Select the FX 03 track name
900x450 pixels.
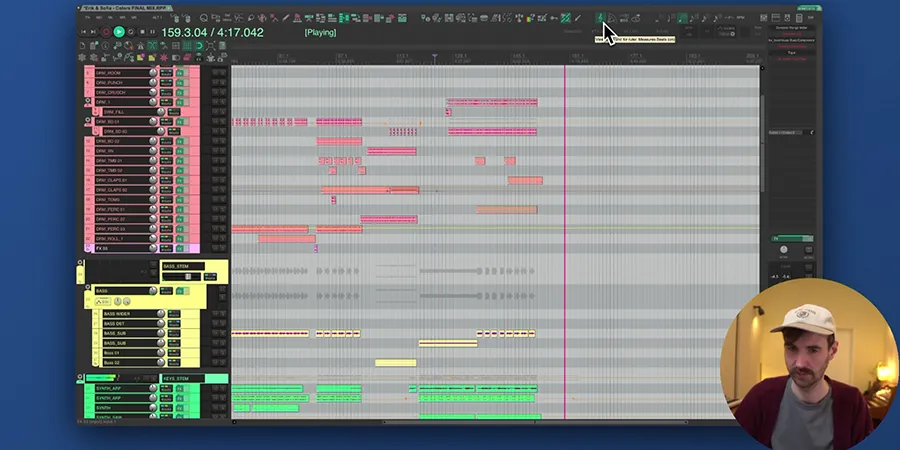tap(102, 248)
